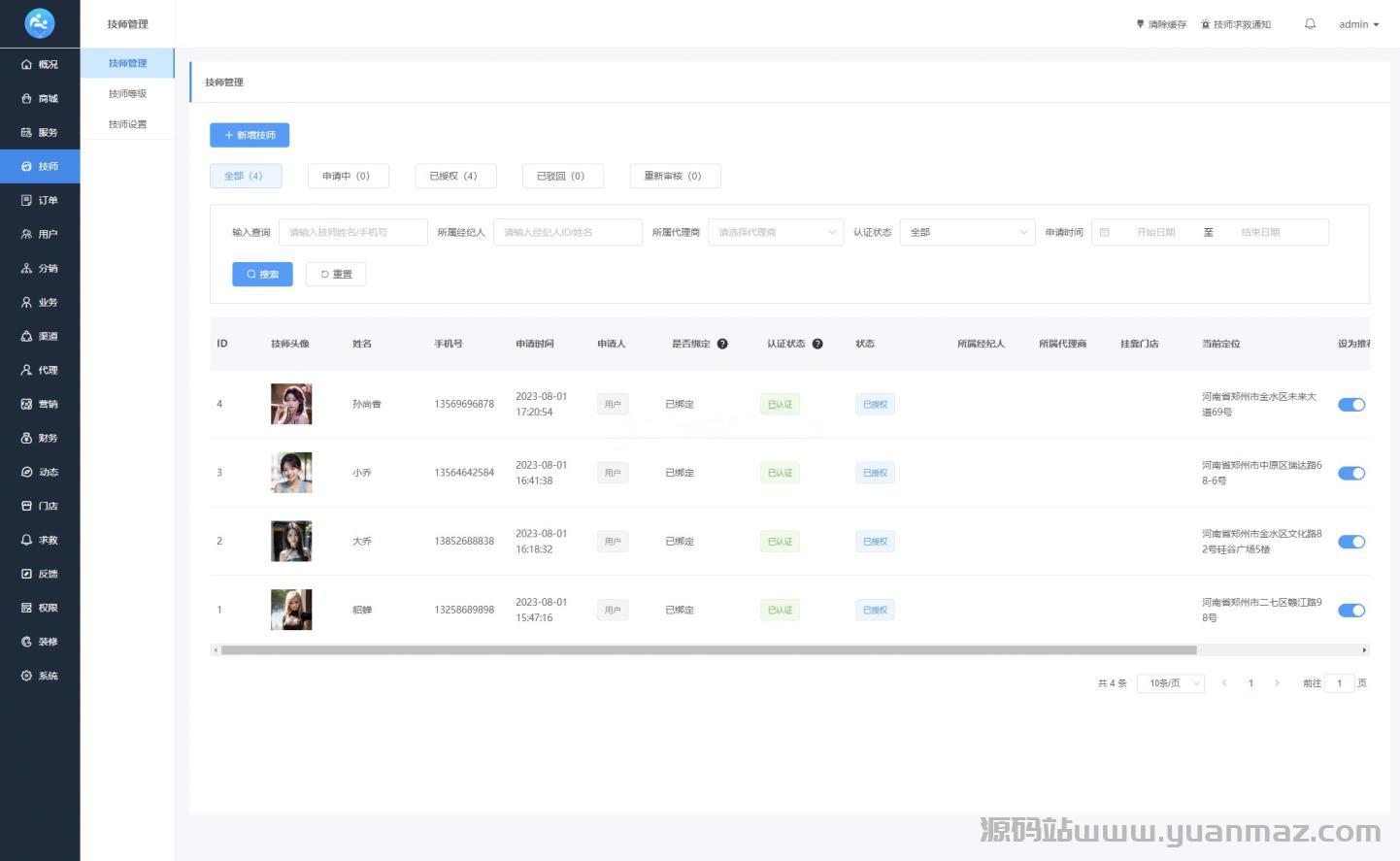
Task: Toggle the recommend switch for 貂蝉
Action: tap(1350, 611)
